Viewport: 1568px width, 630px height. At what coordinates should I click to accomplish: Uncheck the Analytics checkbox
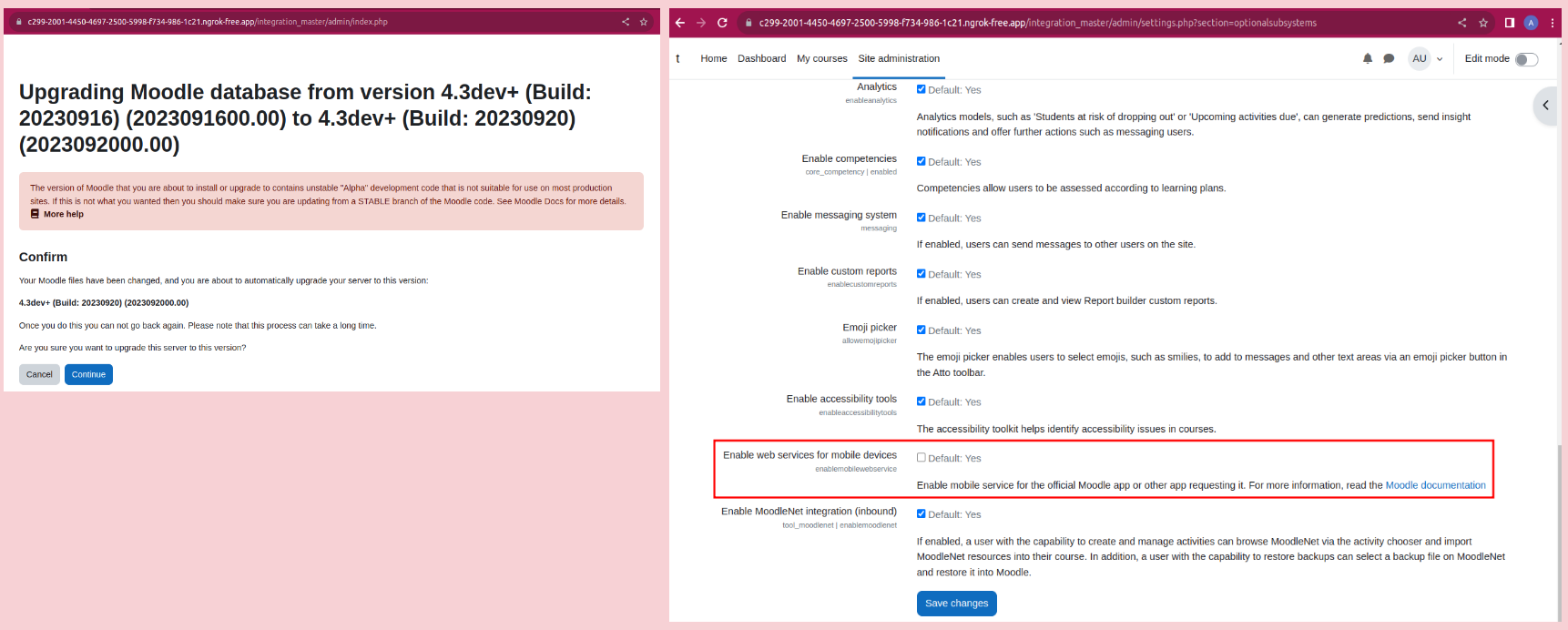coord(921,89)
